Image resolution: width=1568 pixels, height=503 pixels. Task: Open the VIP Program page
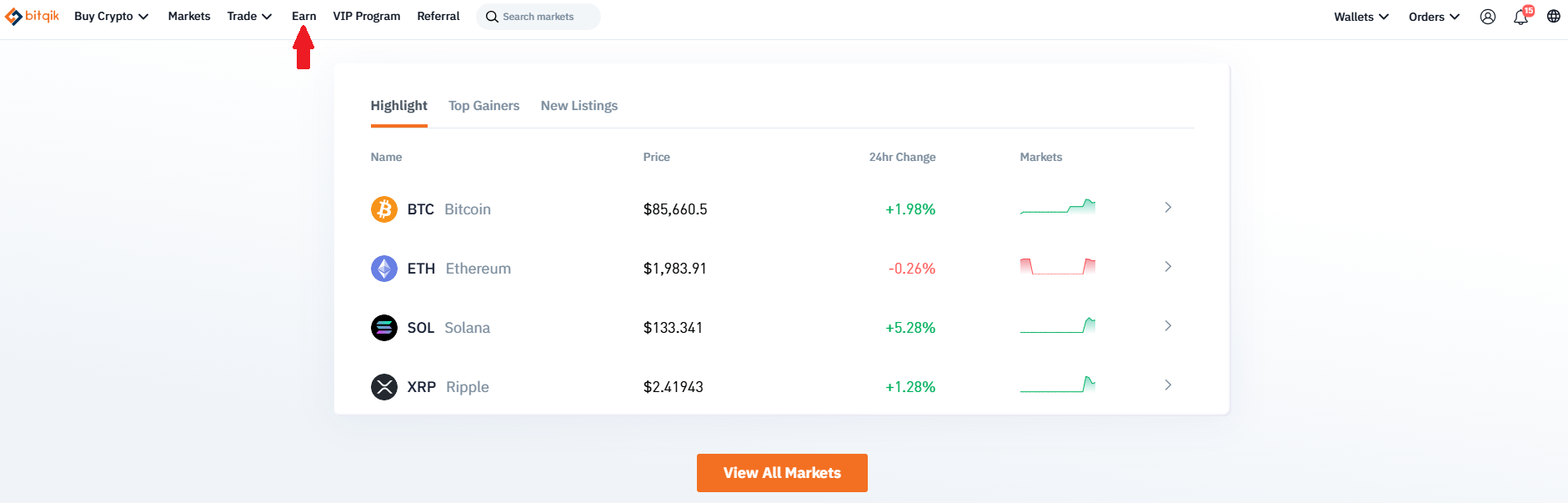point(367,17)
